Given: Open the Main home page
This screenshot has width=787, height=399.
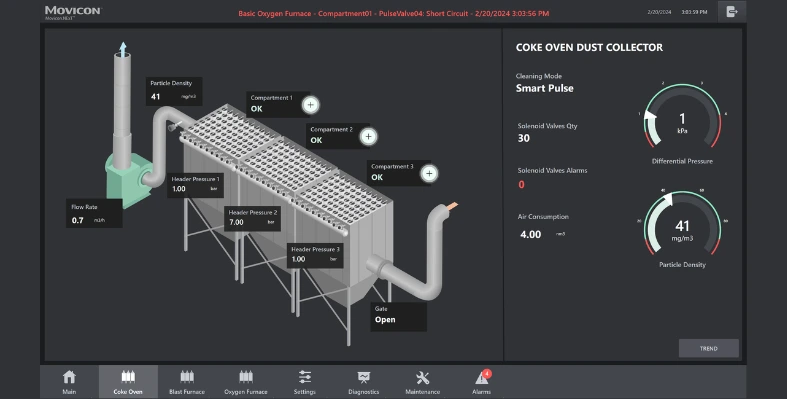Looking at the screenshot, I should pyautogui.click(x=69, y=382).
